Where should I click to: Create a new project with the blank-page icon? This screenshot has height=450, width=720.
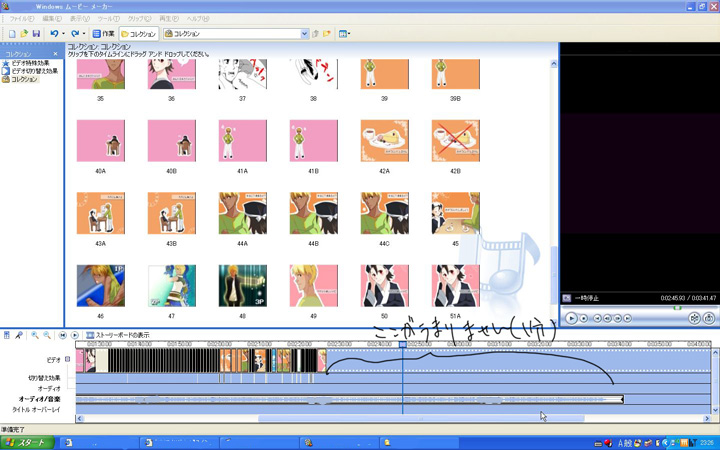click(12, 34)
